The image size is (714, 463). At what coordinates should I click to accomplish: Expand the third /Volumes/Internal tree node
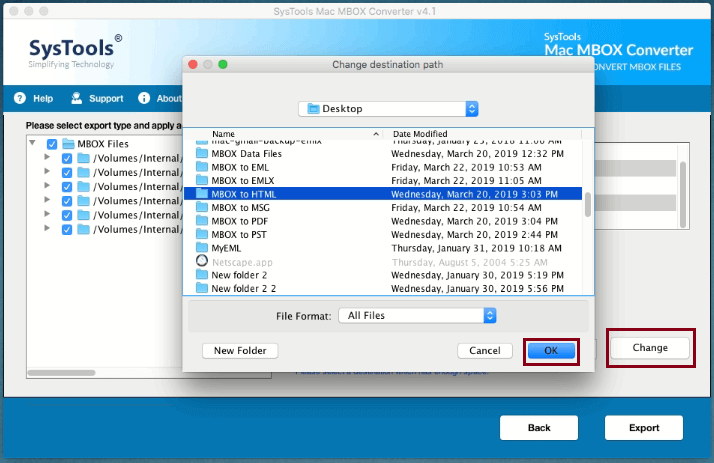coord(47,185)
